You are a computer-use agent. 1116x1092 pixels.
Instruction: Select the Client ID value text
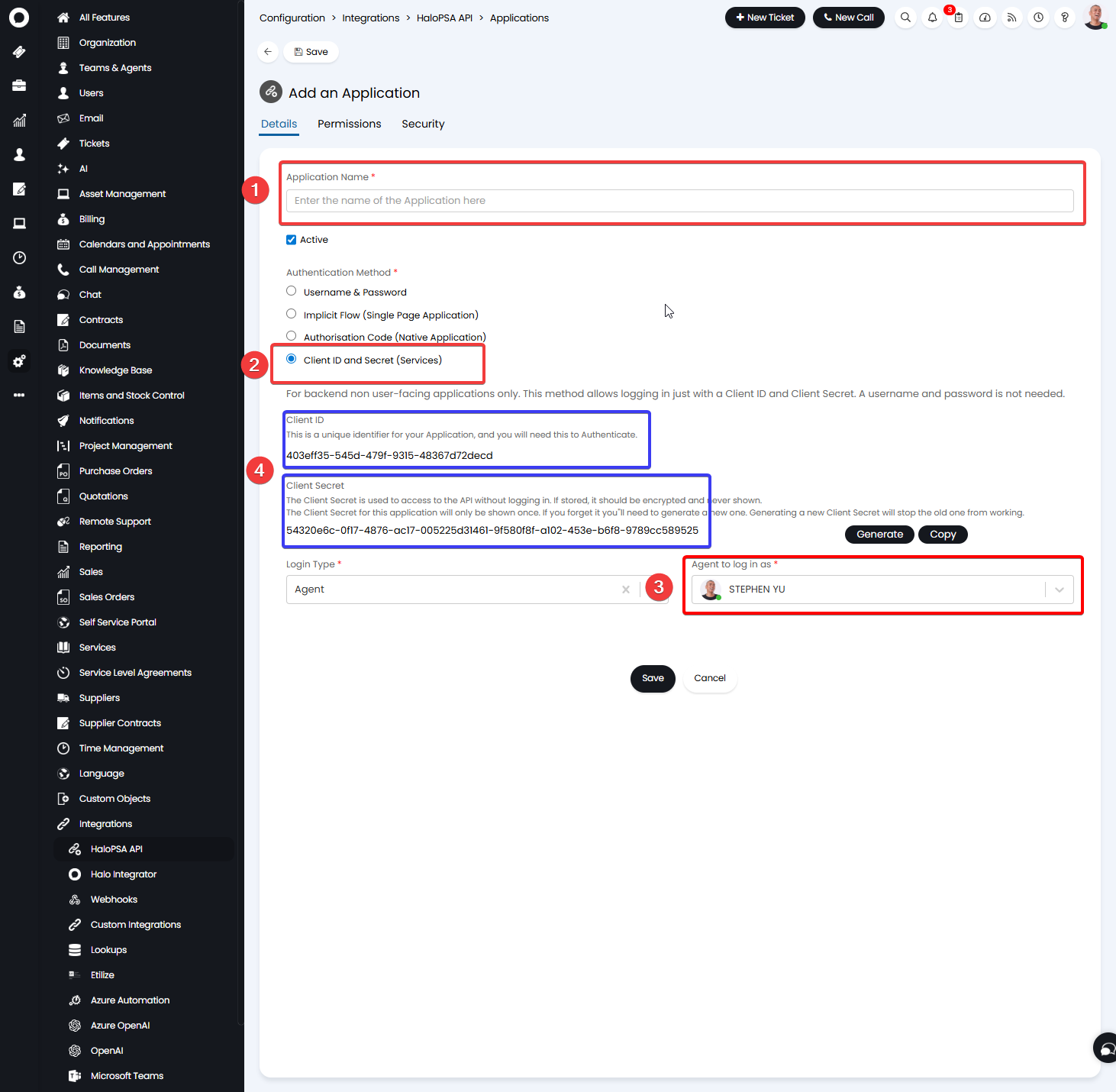pyautogui.click(x=389, y=456)
